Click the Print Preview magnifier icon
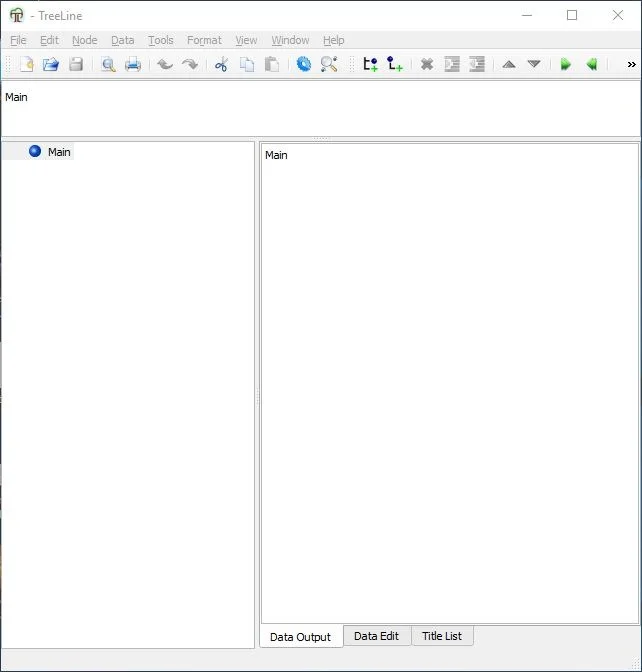Image resolution: width=642 pixels, height=672 pixels. pos(108,64)
